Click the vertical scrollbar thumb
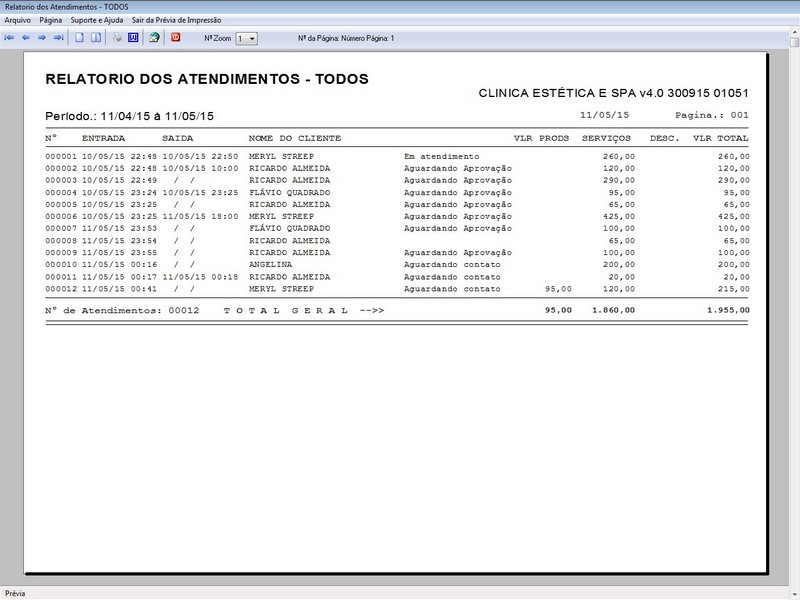This screenshot has height=600, width=800. (794, 42)
